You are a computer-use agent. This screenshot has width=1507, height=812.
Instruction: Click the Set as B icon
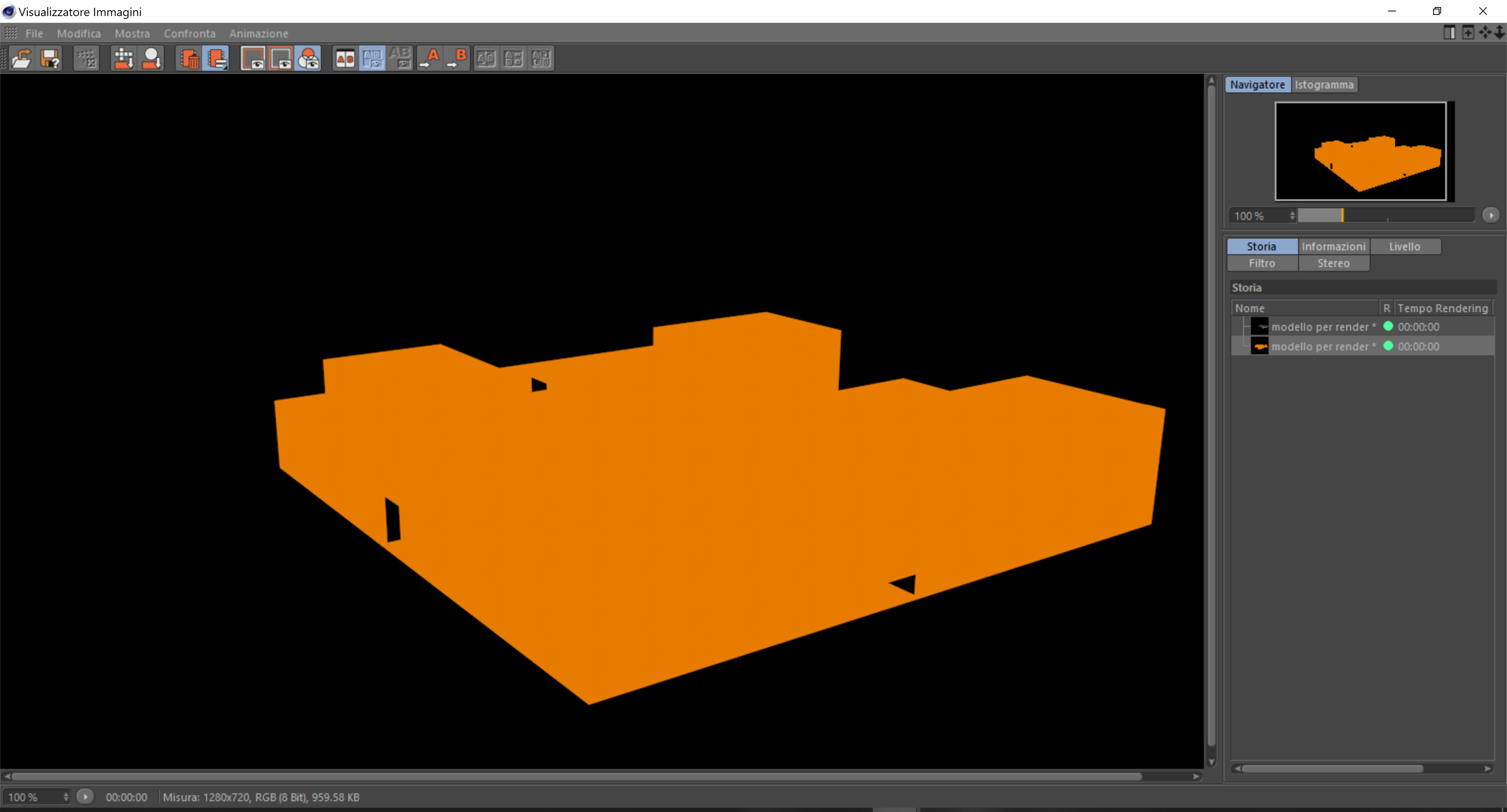tap(458, 58)
